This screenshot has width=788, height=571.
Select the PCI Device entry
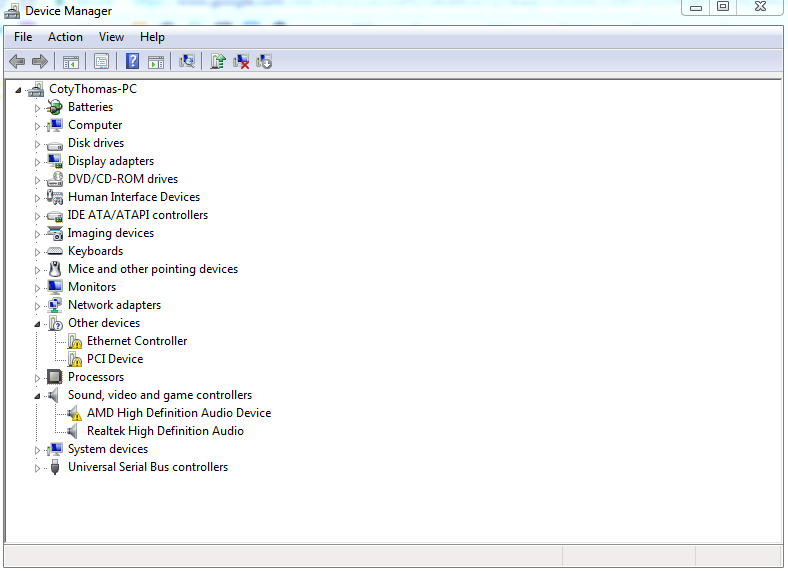pyautogui.click(x=115, y=359)
